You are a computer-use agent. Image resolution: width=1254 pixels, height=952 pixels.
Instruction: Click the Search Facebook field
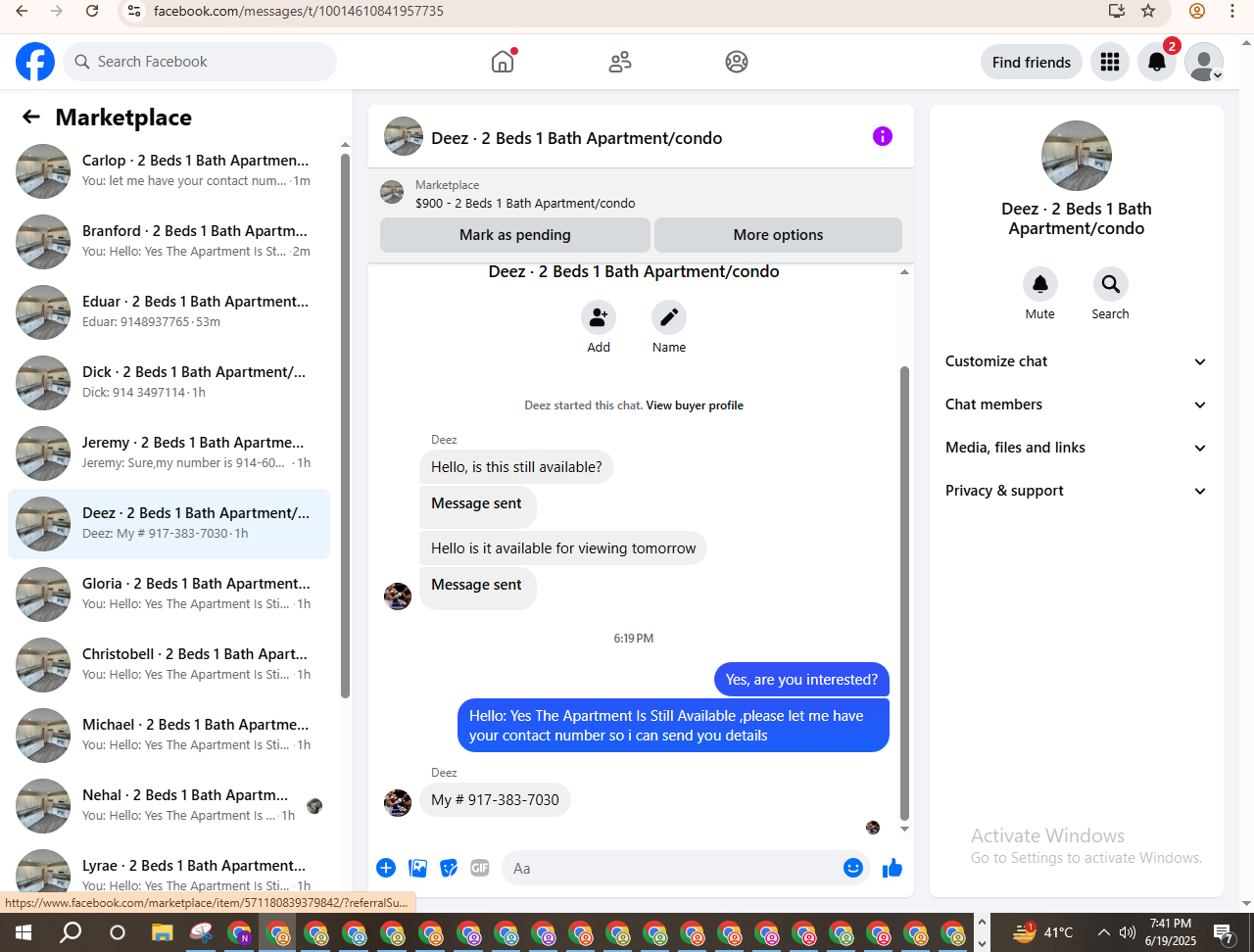200,62
